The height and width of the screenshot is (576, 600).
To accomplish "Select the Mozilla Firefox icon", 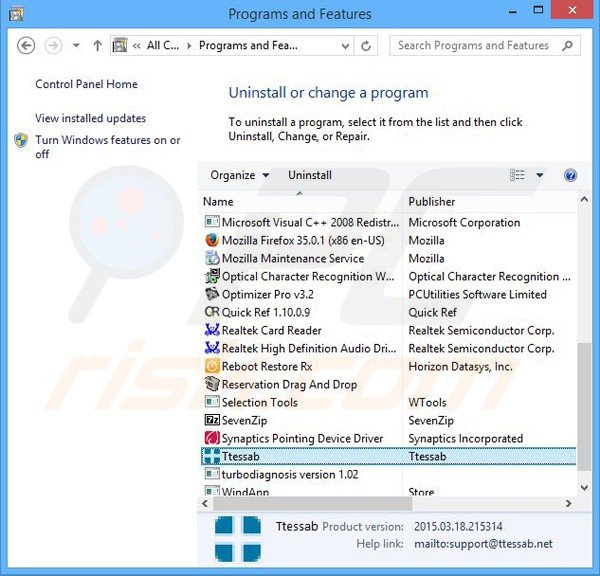I will (212, 240).
